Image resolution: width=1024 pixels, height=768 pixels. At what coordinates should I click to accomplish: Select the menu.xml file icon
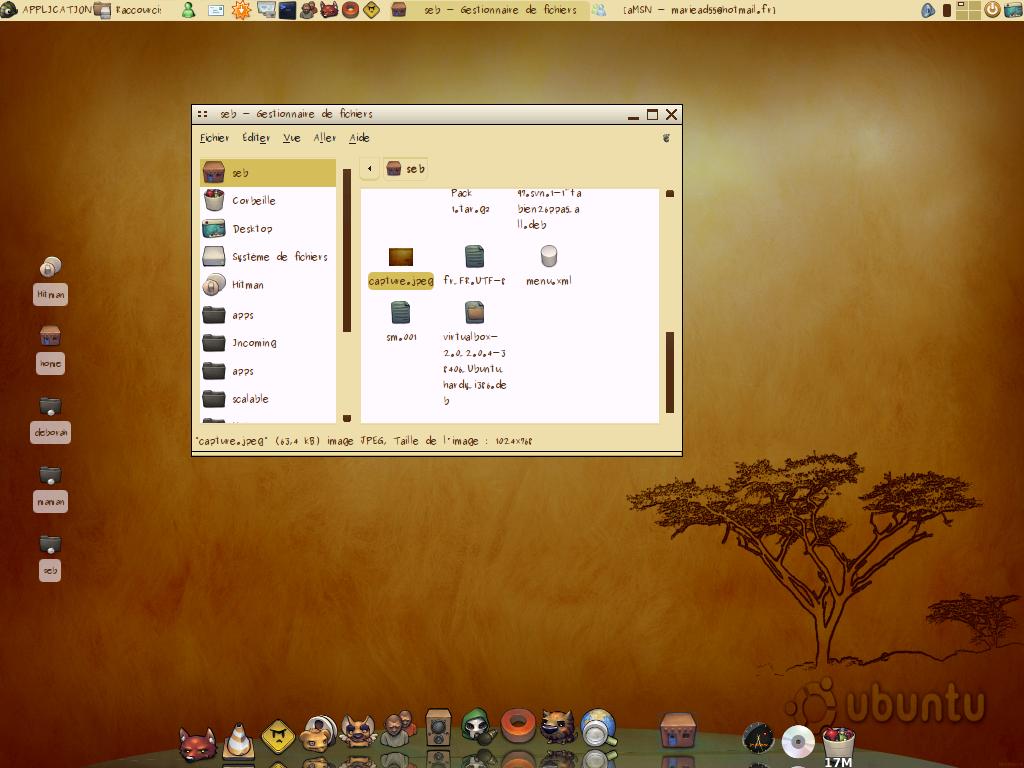pyautogui.click(x=549, y=257)
